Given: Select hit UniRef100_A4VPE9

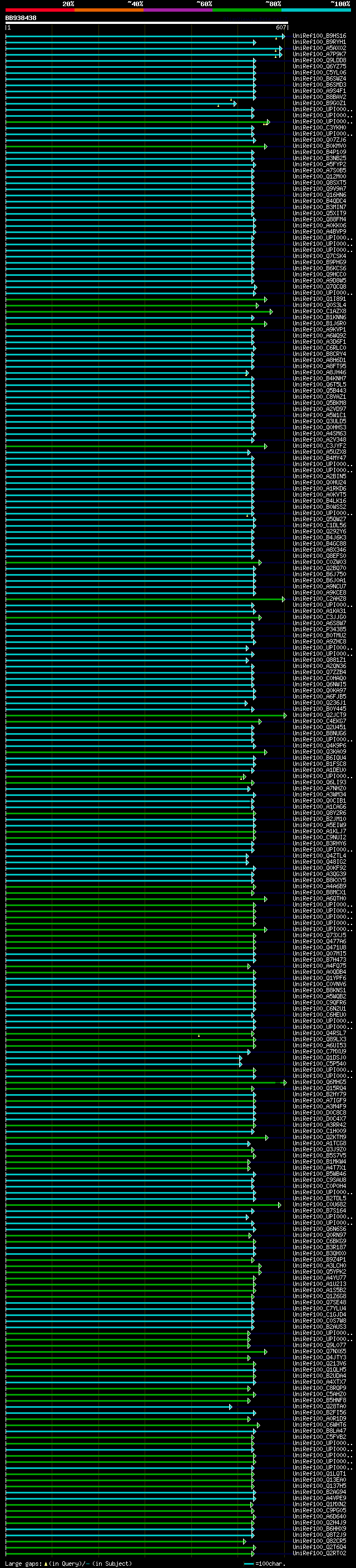Looking at the screenshot, I should point(319,1498).
